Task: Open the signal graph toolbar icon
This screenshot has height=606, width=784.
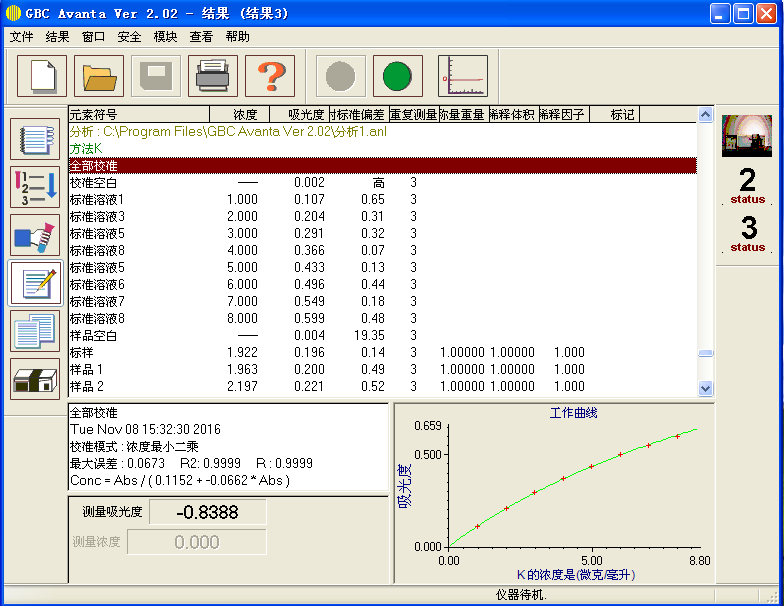Action: point(463,76)
